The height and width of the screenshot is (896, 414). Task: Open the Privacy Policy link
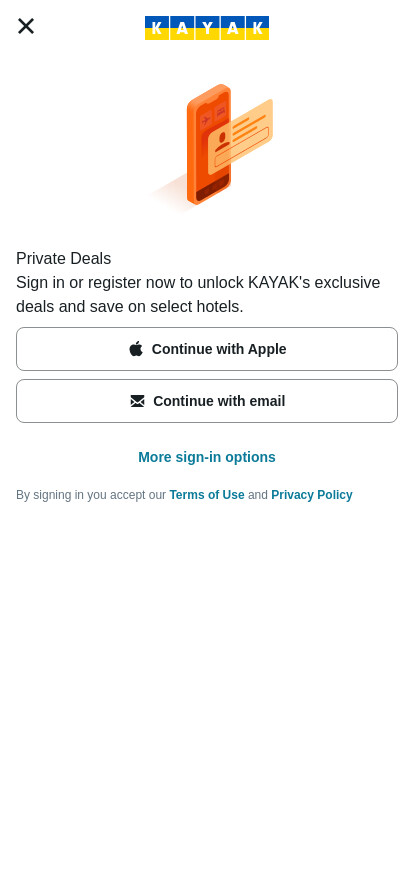pyautogui.click(x=312, y=495)
